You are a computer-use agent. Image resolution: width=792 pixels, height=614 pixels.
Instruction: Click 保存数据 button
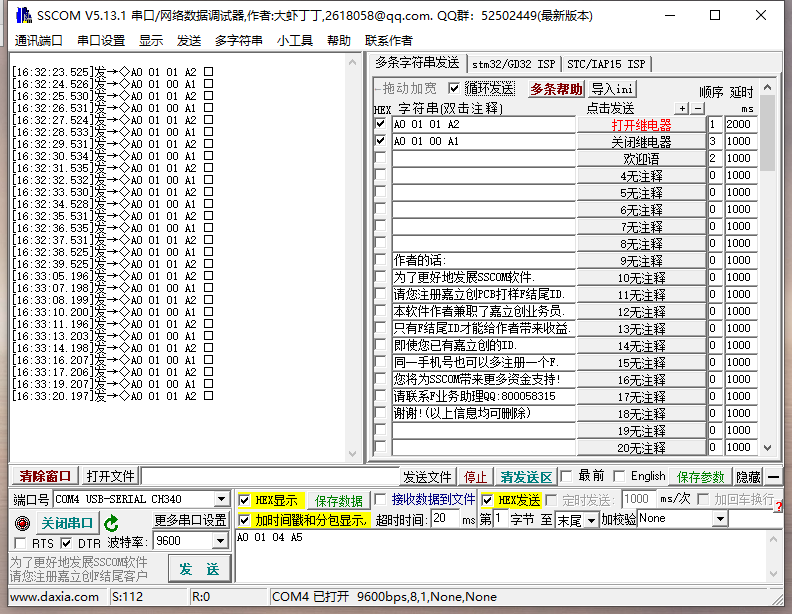point(338,500)
